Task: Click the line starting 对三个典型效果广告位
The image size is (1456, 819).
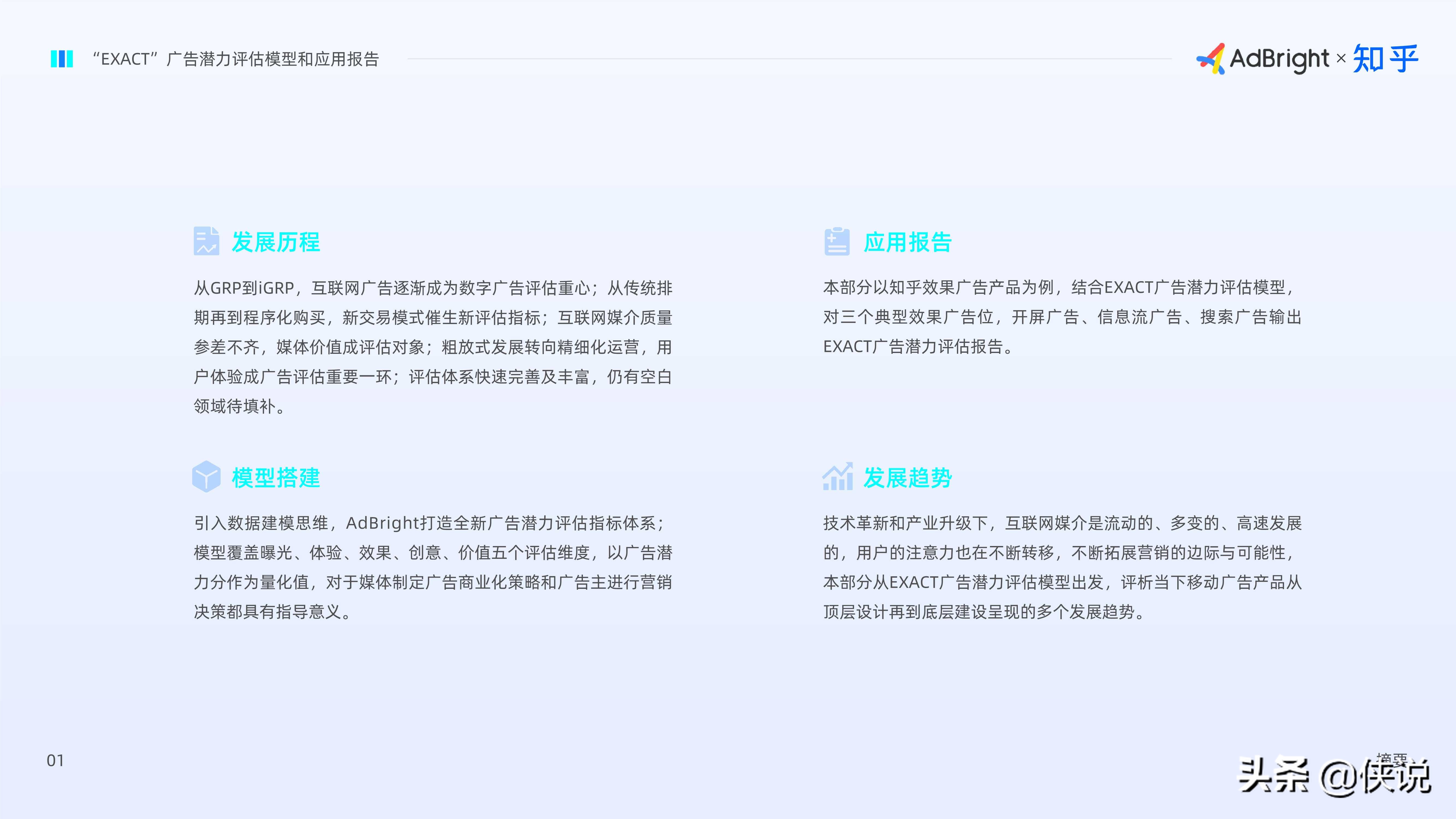Action: (x=1063, y=317)
